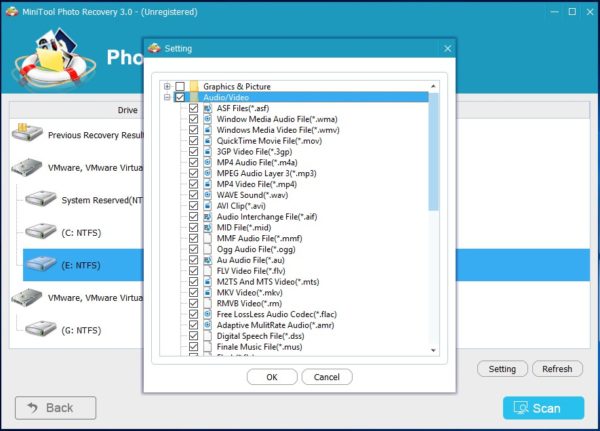This screenshot has height=431, width=600.
Task: Click the Adaptive MulitRate Audio icon
Action: (x=207, y=325)
